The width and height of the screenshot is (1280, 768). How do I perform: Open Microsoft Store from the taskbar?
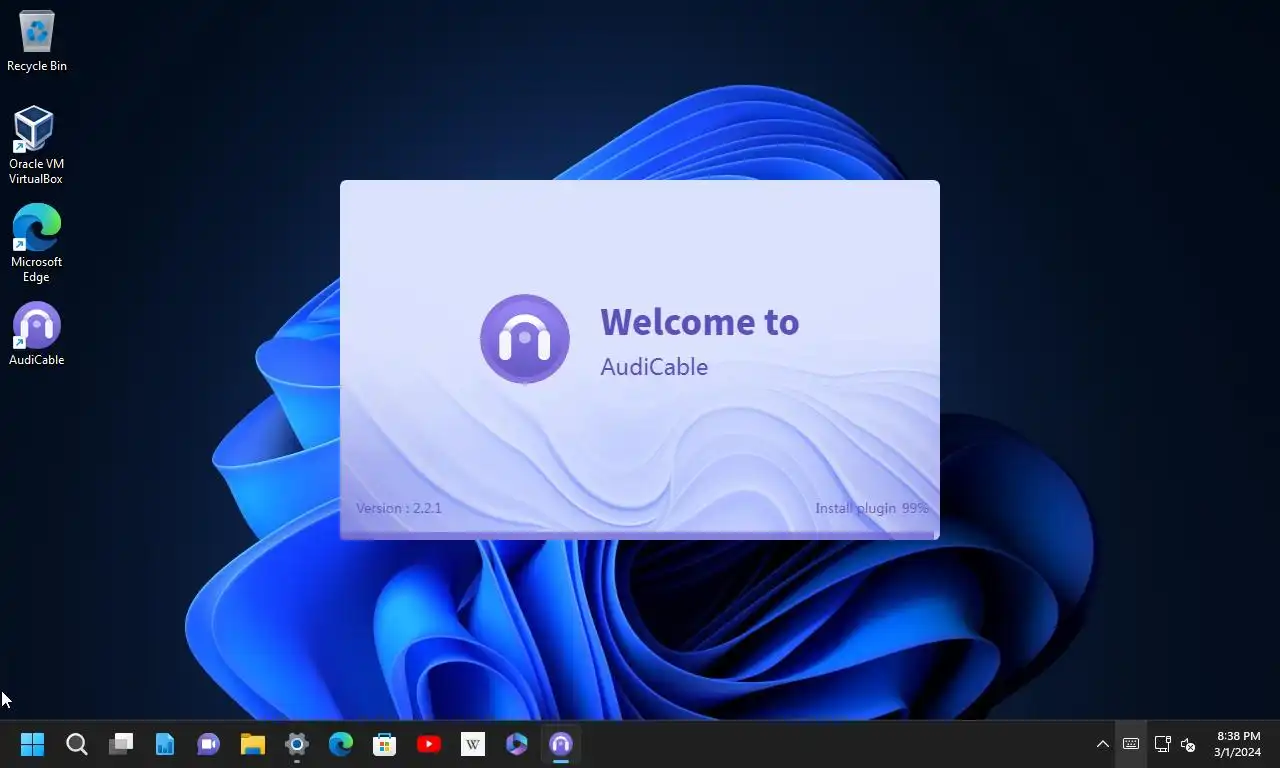point(385,744)
